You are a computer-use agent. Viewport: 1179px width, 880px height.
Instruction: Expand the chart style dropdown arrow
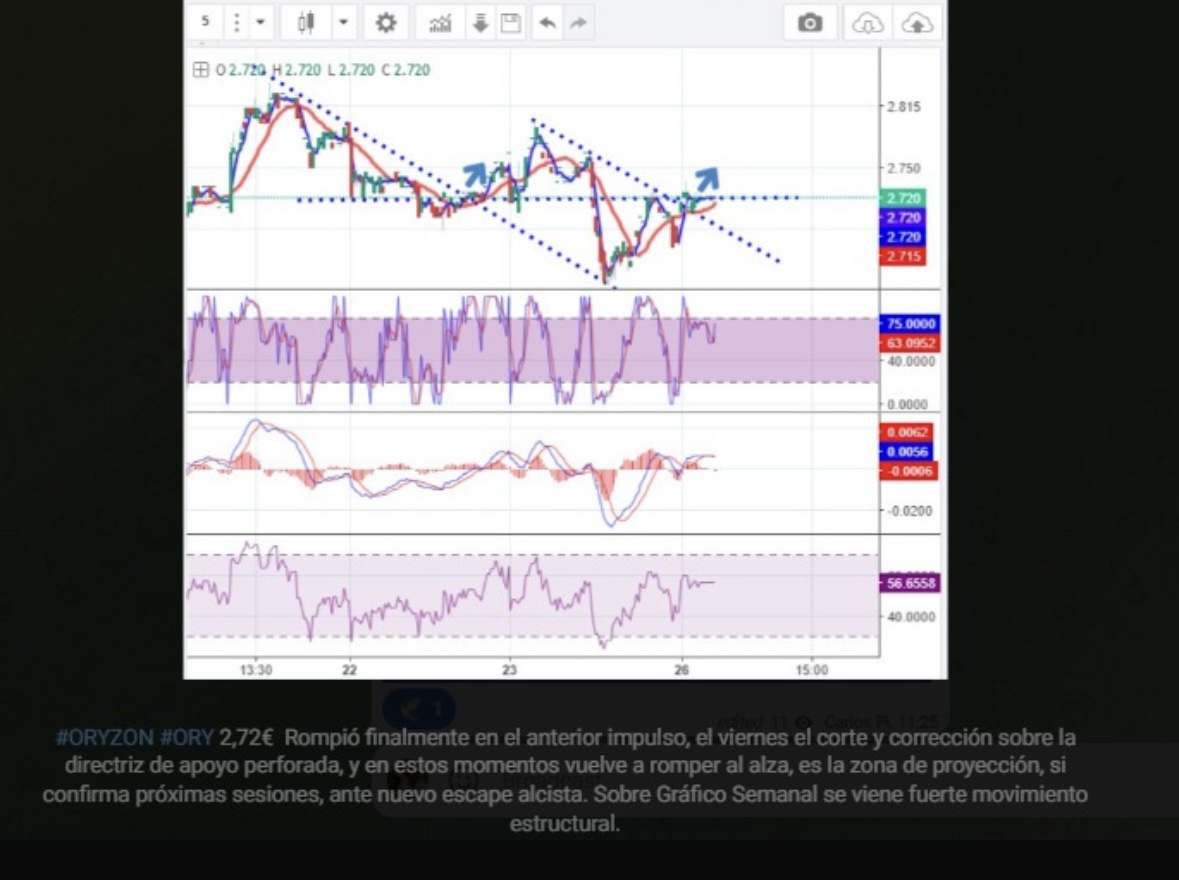pos(343,23)
